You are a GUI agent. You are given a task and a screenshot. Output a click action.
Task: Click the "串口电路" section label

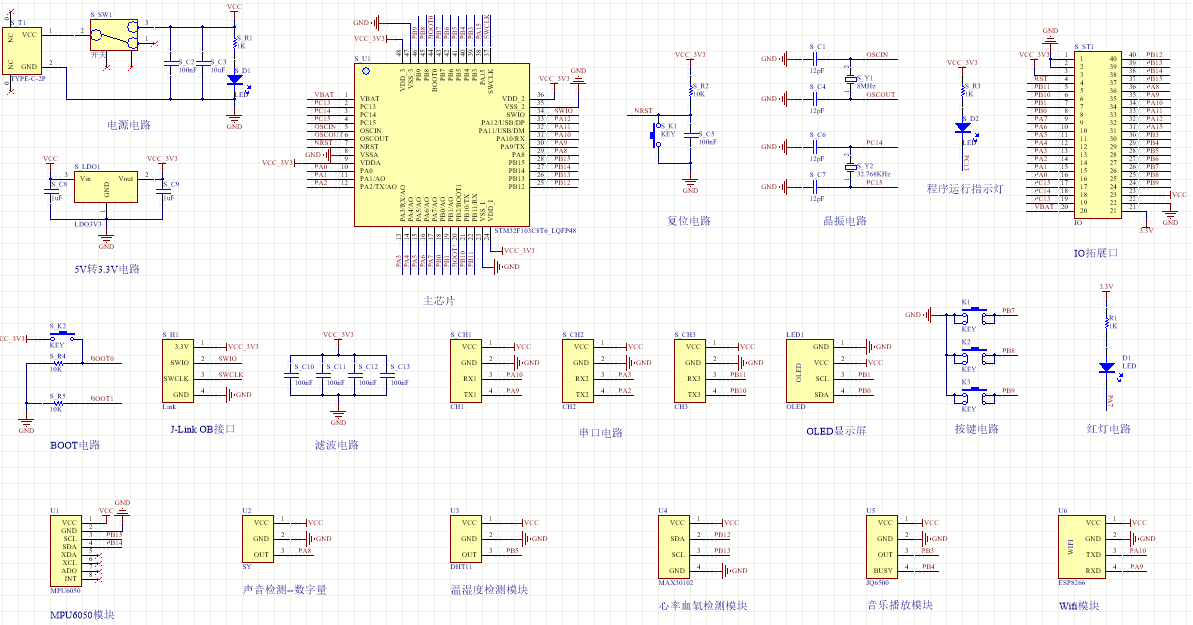pos(601,432)
